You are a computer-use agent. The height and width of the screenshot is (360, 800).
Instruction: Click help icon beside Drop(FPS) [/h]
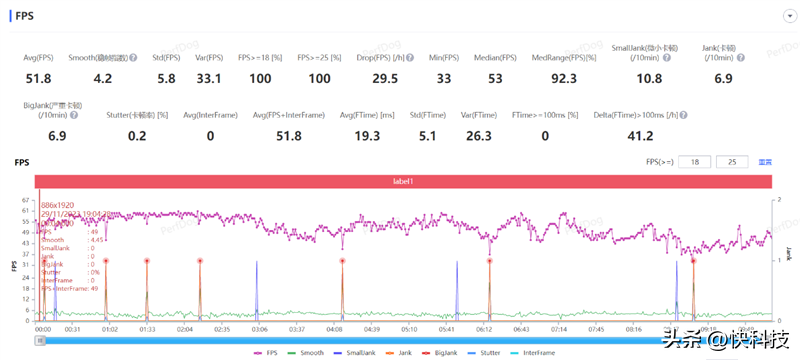(410, 58)
